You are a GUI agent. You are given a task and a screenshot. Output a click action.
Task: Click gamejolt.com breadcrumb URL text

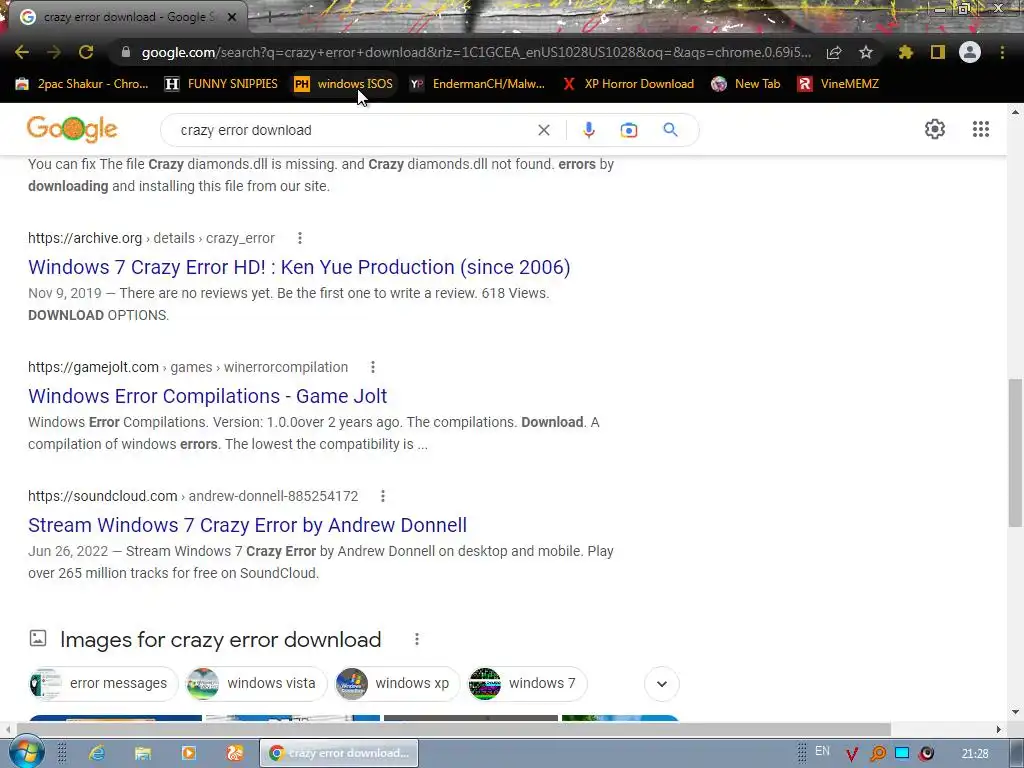(188, 367)
